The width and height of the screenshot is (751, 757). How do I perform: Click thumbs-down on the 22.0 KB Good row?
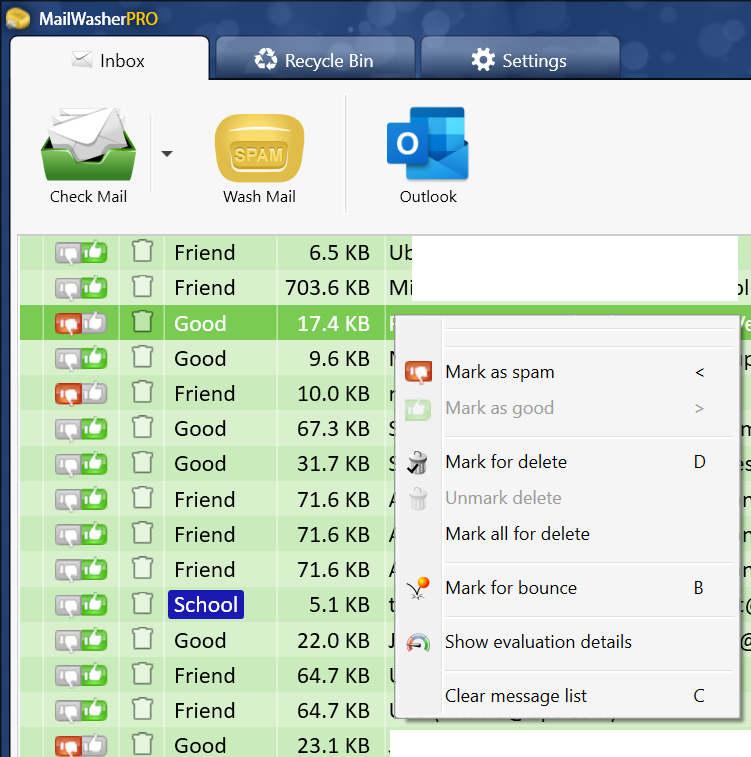pos(68,641)
